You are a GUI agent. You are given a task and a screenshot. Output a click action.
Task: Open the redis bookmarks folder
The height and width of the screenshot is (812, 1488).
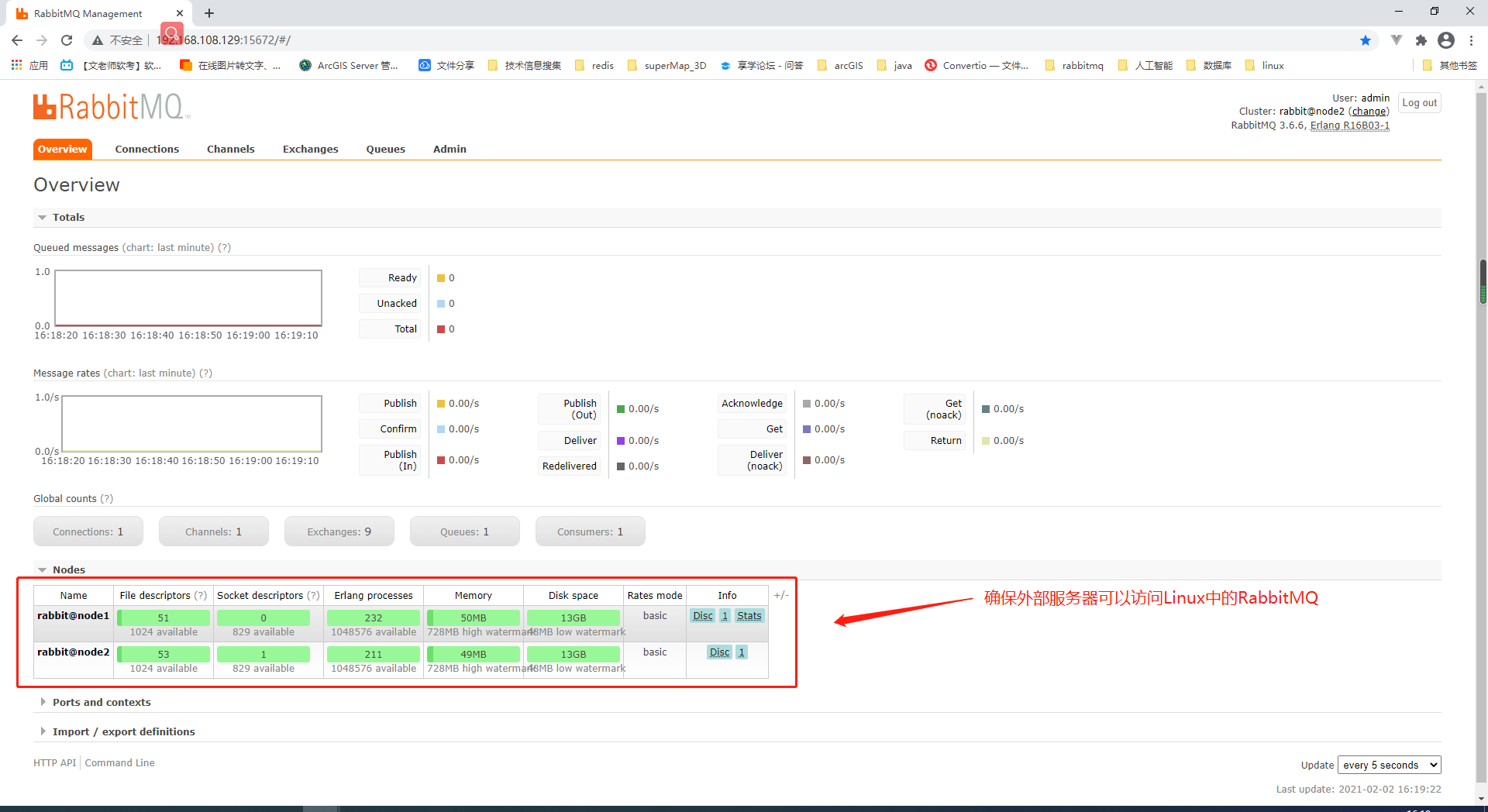tap(594, 65)
